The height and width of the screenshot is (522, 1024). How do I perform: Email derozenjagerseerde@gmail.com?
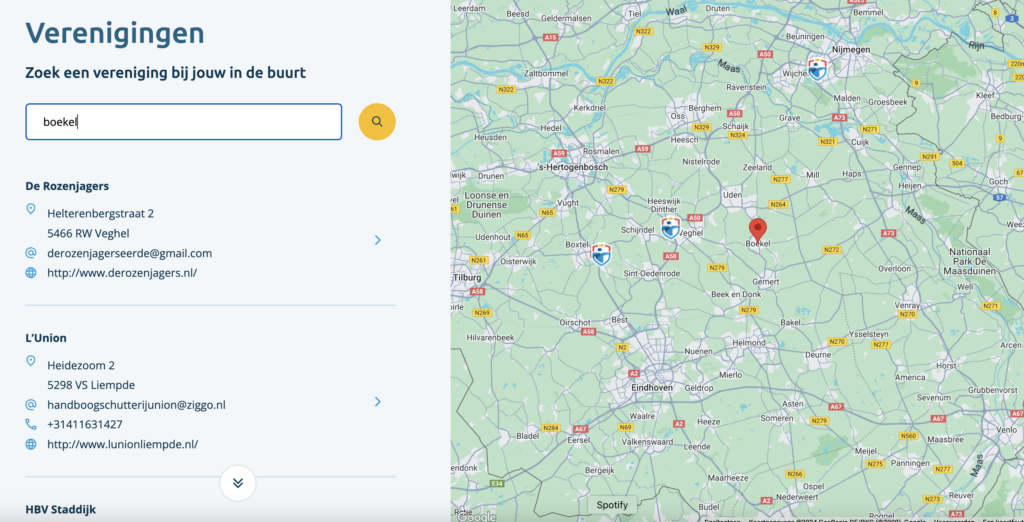point(129,253)
